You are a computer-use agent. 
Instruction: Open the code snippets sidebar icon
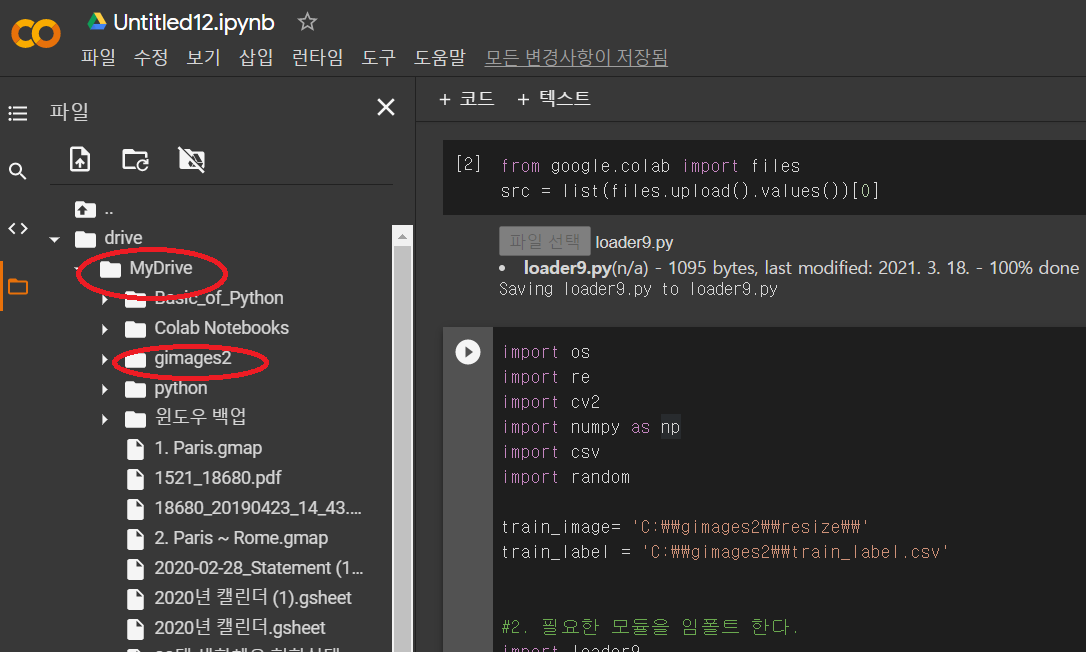pos(18,229)
